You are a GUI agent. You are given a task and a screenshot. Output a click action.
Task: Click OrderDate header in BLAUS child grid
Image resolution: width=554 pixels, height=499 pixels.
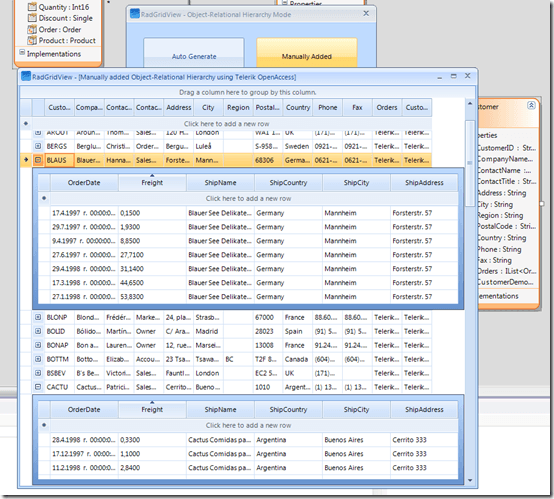[x=84, y=183]
